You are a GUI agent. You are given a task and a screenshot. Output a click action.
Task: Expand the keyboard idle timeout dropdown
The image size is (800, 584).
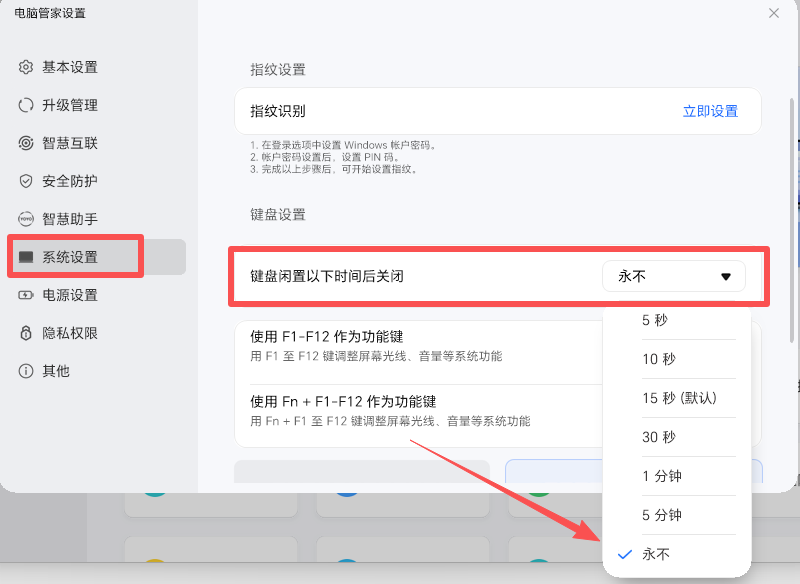coord(673,276)
